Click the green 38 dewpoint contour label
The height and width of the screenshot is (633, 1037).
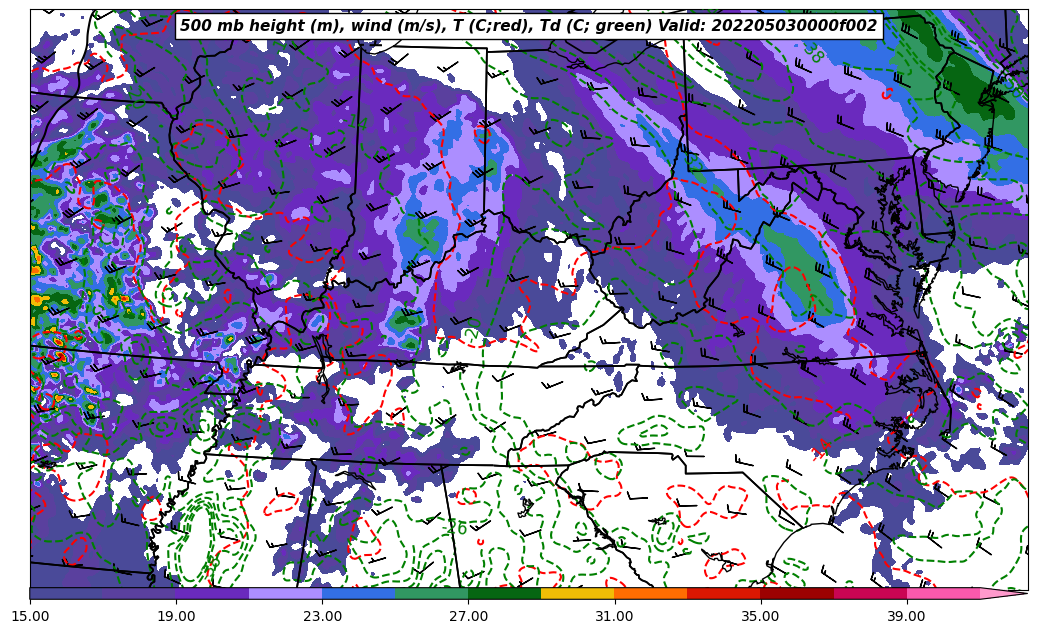(815, 52)
